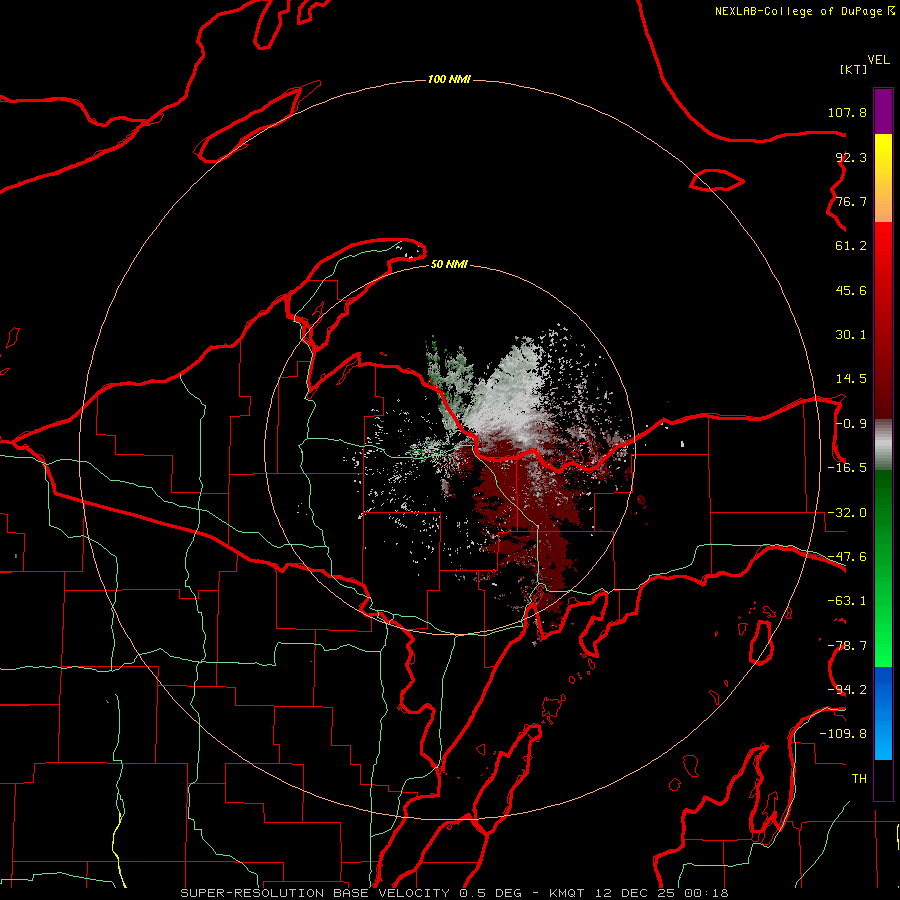Click the -94.2 velocity scale value
900x900 pixels.
[x=847, y=690]
